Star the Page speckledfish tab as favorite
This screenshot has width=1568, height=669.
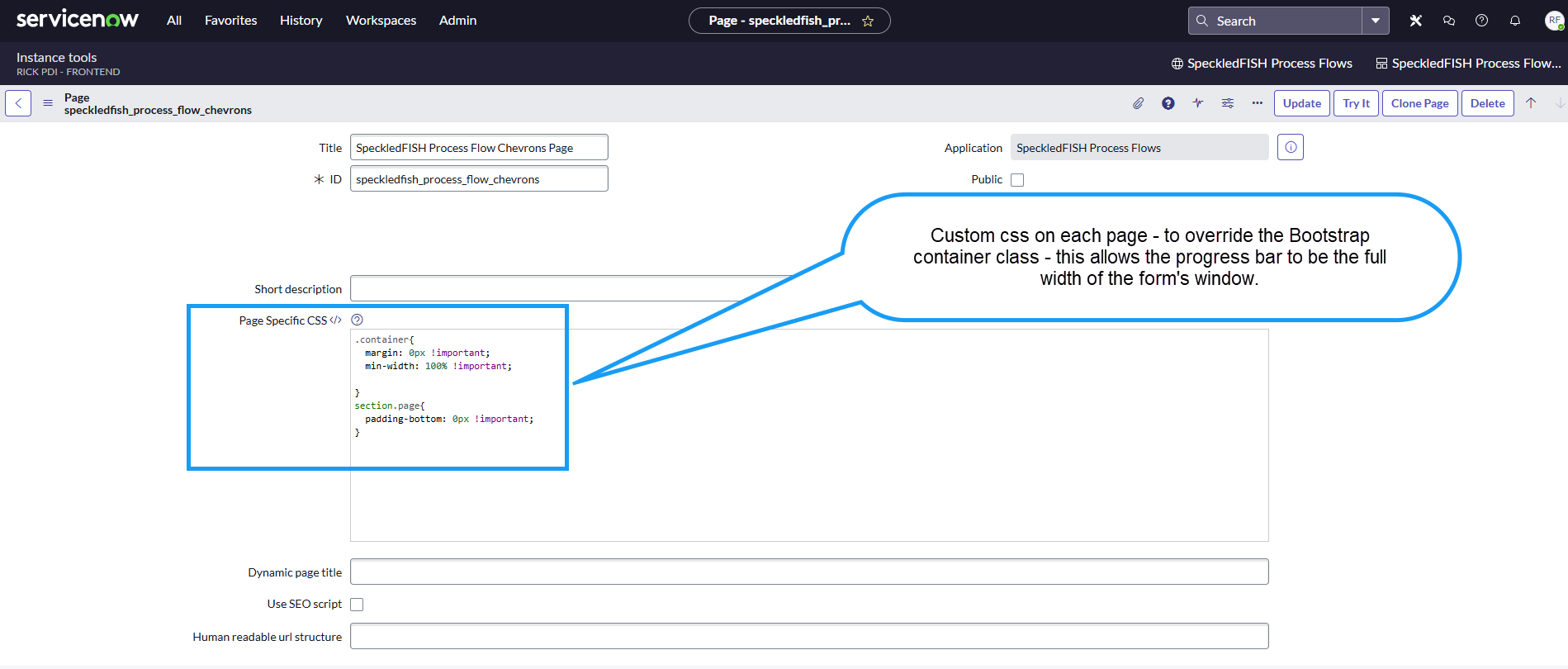pyautogui.click(x=868, y=21)
